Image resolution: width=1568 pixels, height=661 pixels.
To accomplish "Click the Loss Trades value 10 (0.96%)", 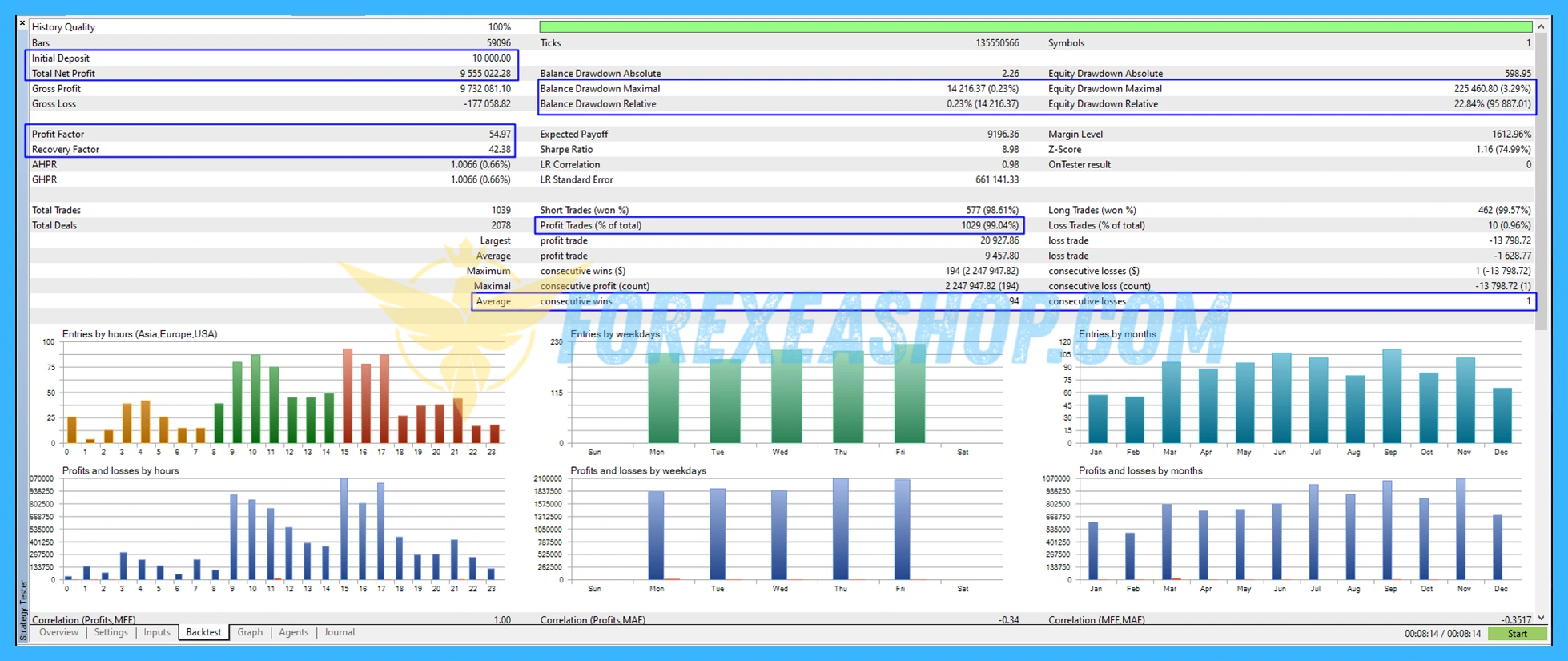I will 1510,226.
